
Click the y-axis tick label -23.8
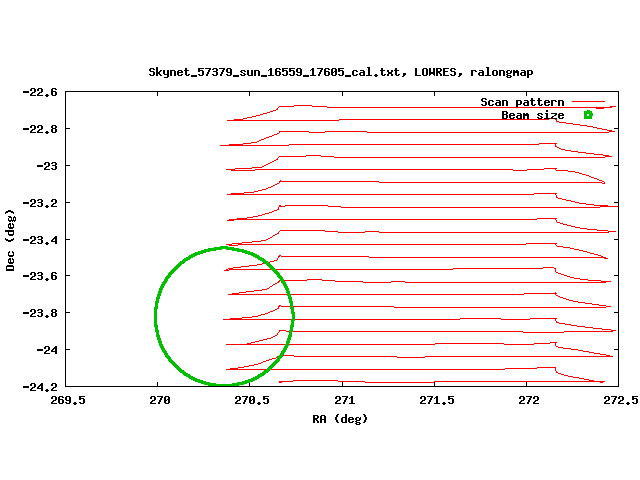(40, 313)
